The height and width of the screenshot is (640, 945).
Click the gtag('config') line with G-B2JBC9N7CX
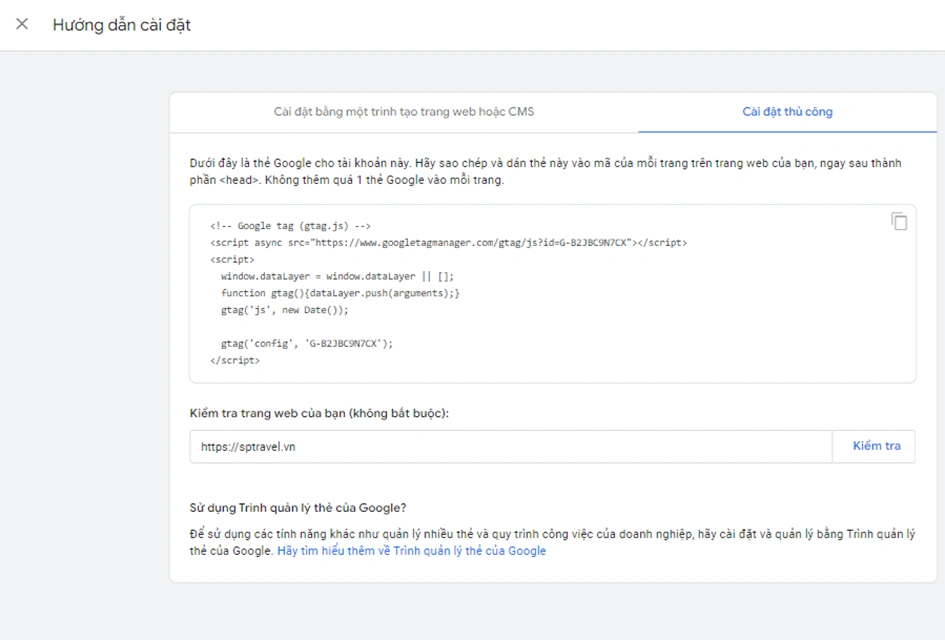click(307, 344)
